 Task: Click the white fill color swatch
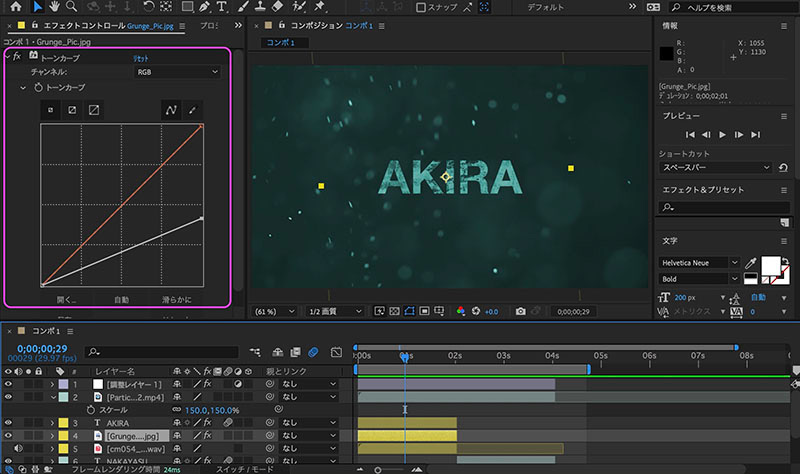(x=770, y=266)
